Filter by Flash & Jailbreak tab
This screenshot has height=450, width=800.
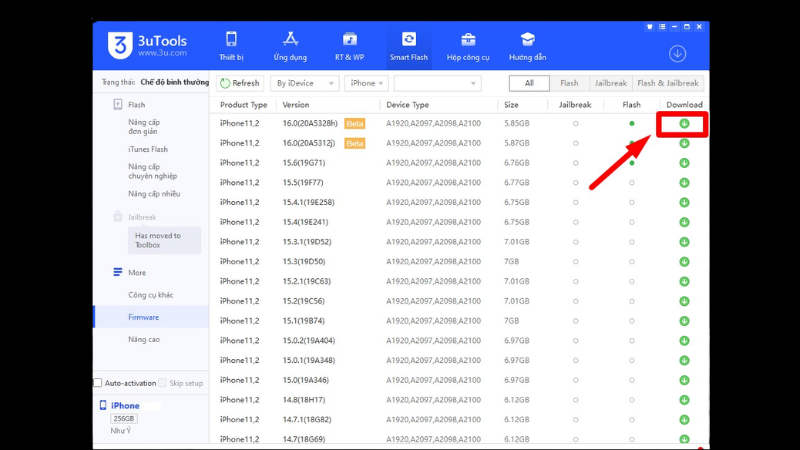668,83
